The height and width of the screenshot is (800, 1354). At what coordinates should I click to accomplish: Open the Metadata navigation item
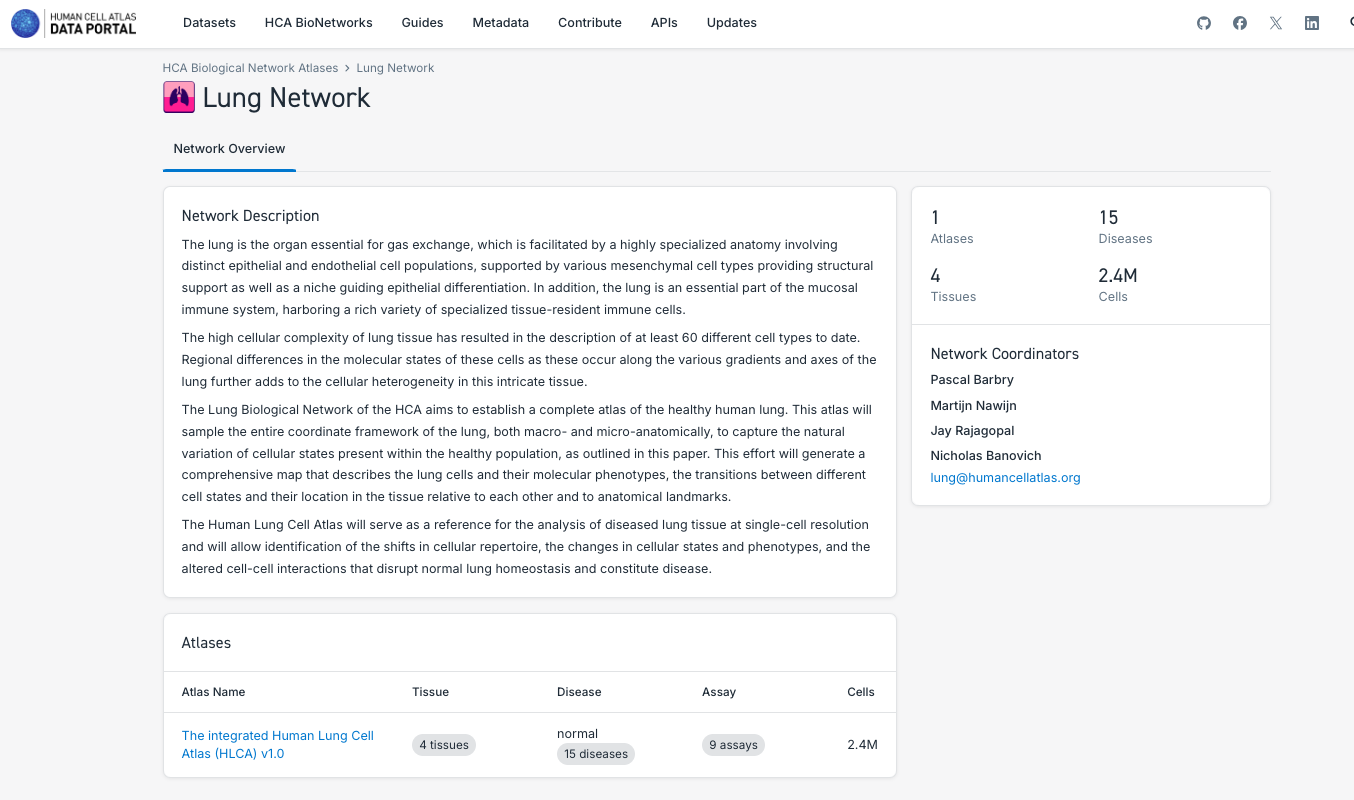click(500, 23)
